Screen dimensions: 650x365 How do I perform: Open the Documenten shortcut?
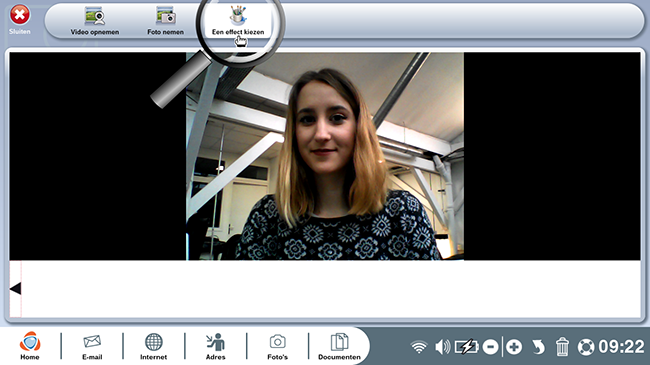click(x=339, y=346)
